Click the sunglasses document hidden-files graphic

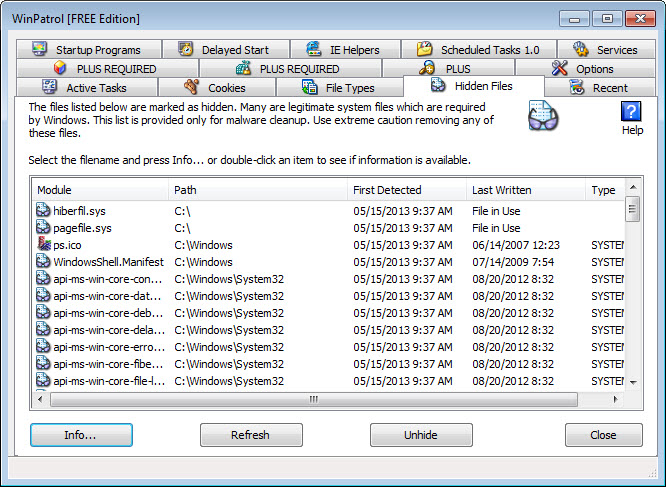pos(543,115)
